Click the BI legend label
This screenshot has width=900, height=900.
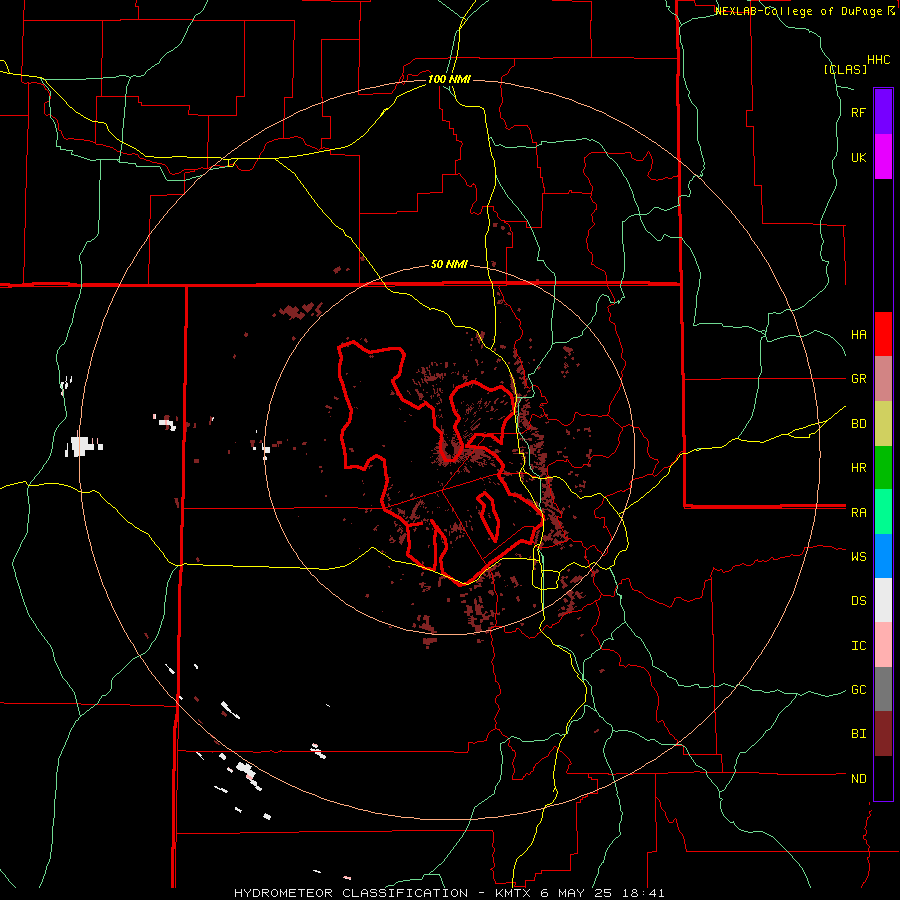click(x=858, y=734)
